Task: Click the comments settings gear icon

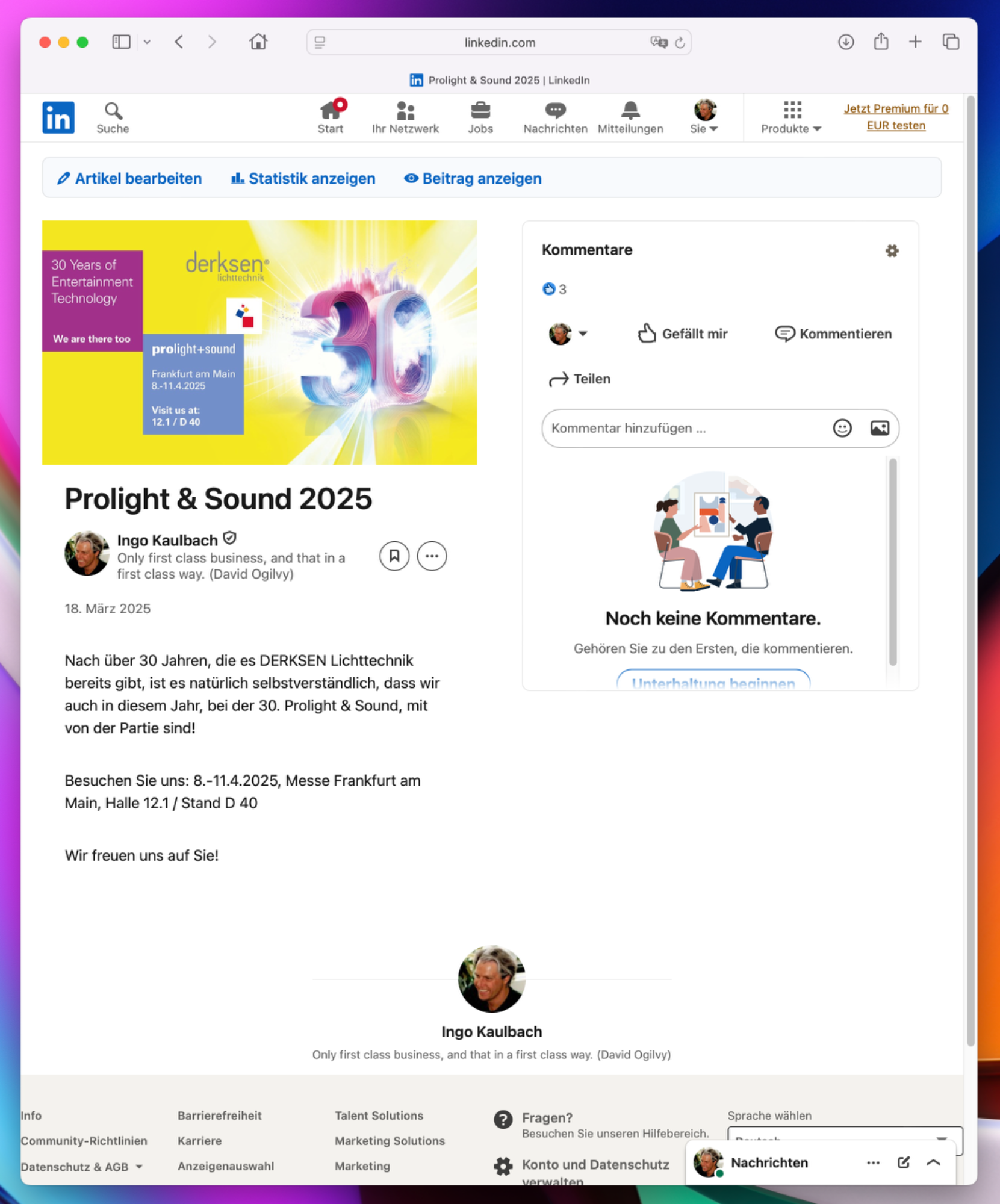Action: coord(892,250)
